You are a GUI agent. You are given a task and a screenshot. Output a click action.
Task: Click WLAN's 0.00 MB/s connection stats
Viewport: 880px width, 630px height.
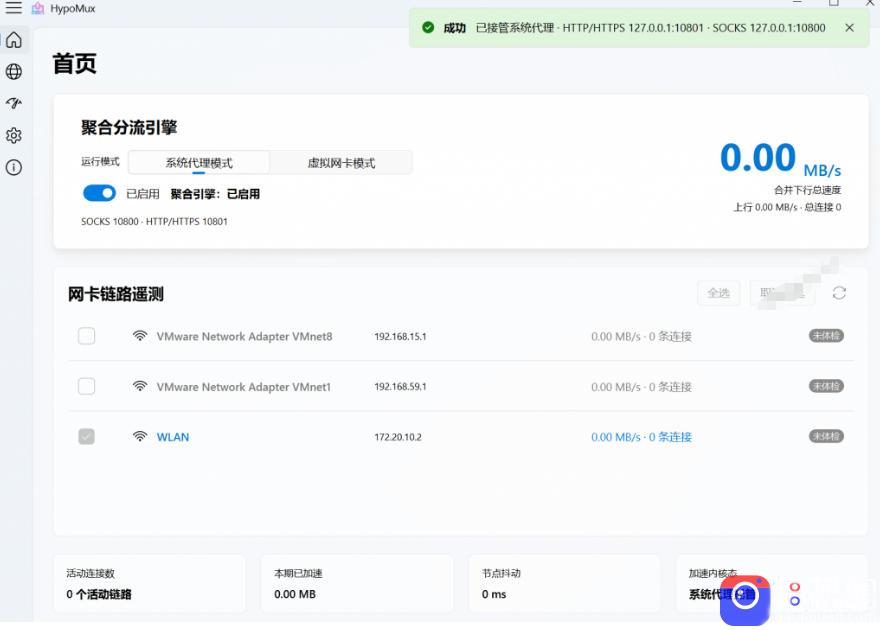[x=641, y=437]
